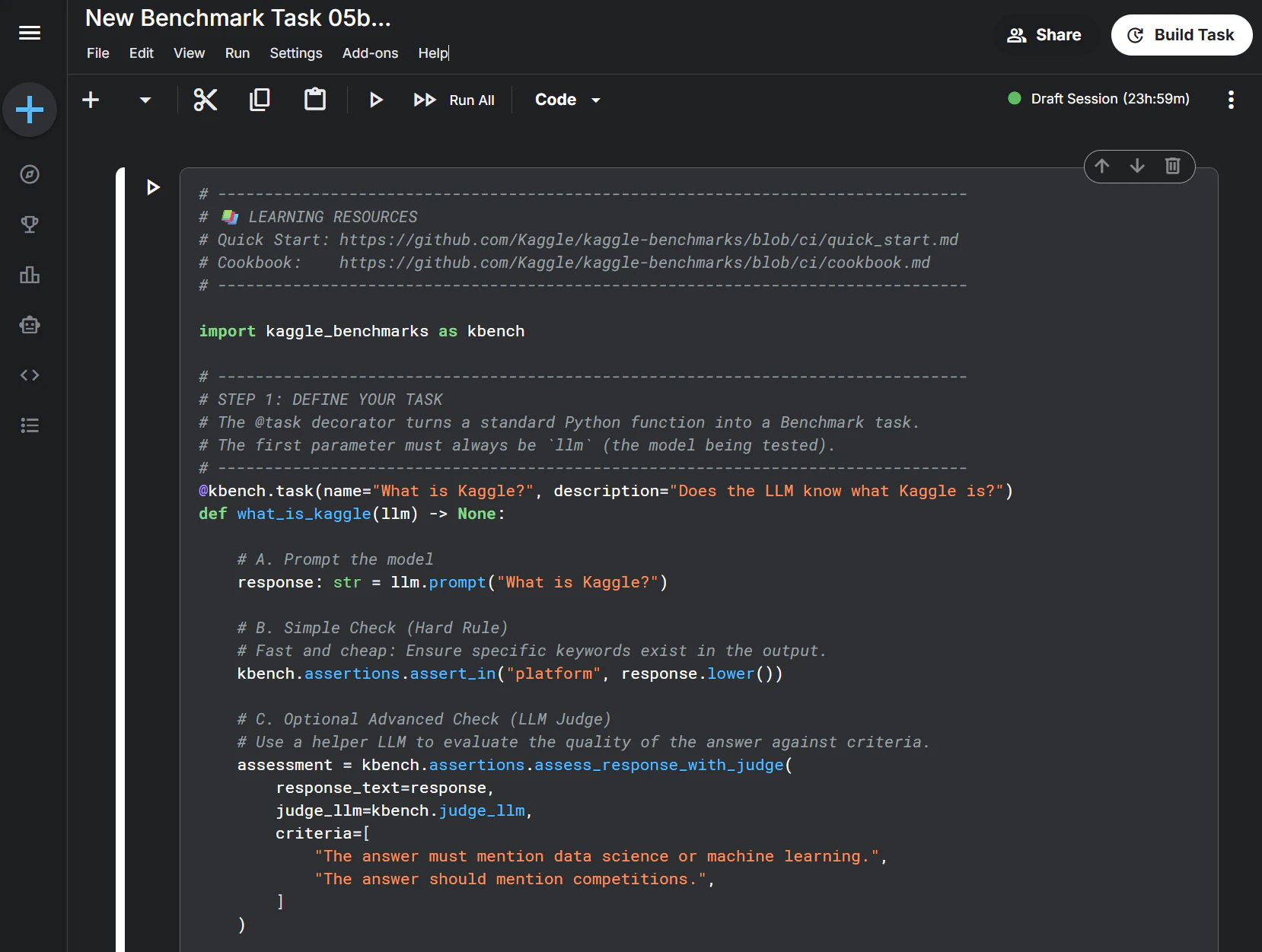Click Run All cells

(x=454, y=100)
